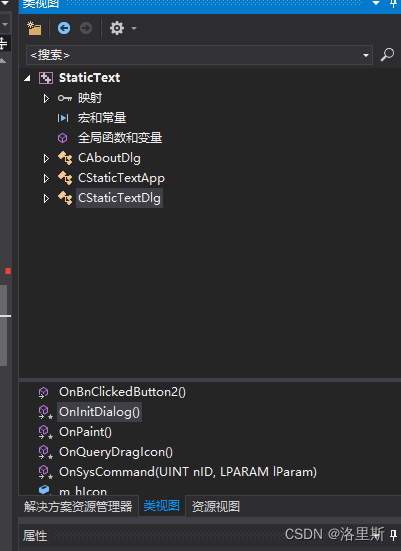The image size is (401, 551).
Task: Select OnSysCommand(UINT nID, LPARAM lParam)
Action: tap(188, 472)
